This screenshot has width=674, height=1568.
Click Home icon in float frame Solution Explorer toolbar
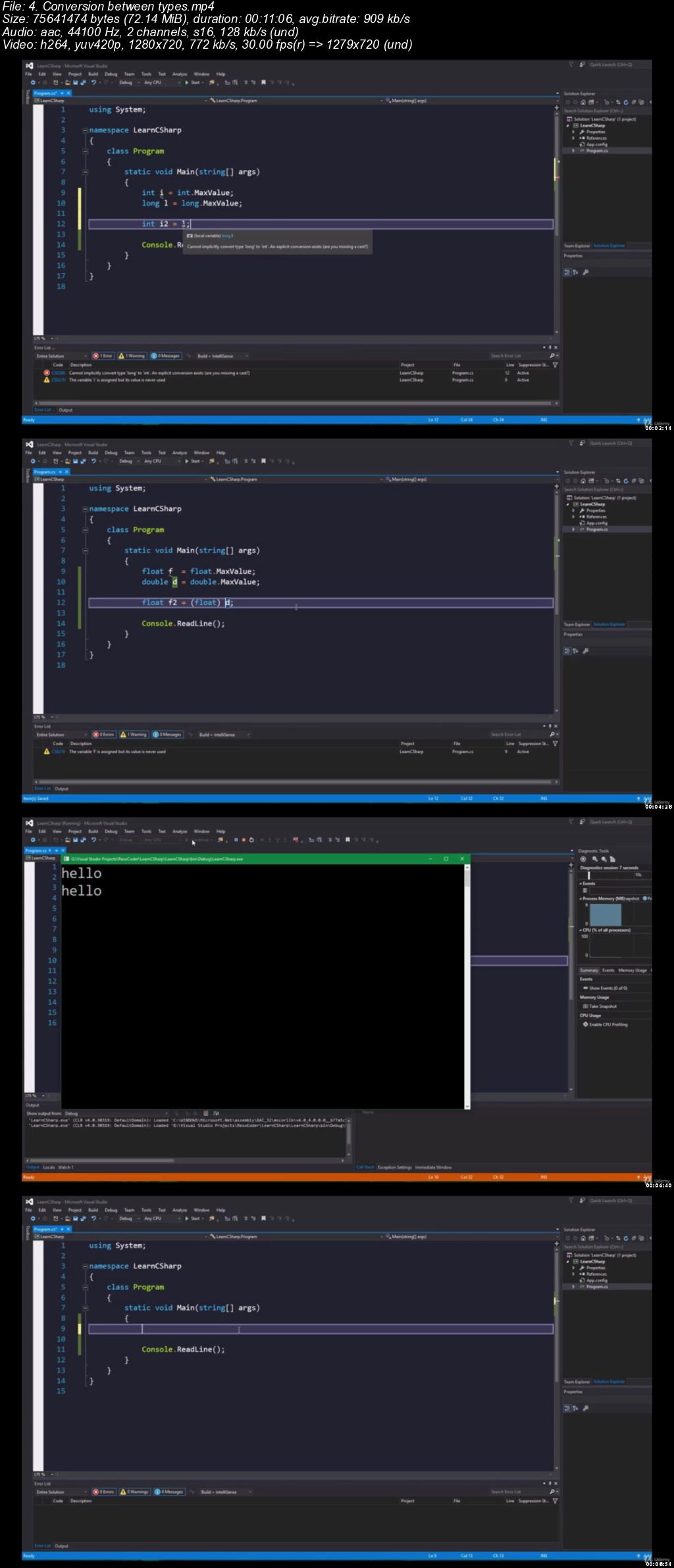click(583, 481)
